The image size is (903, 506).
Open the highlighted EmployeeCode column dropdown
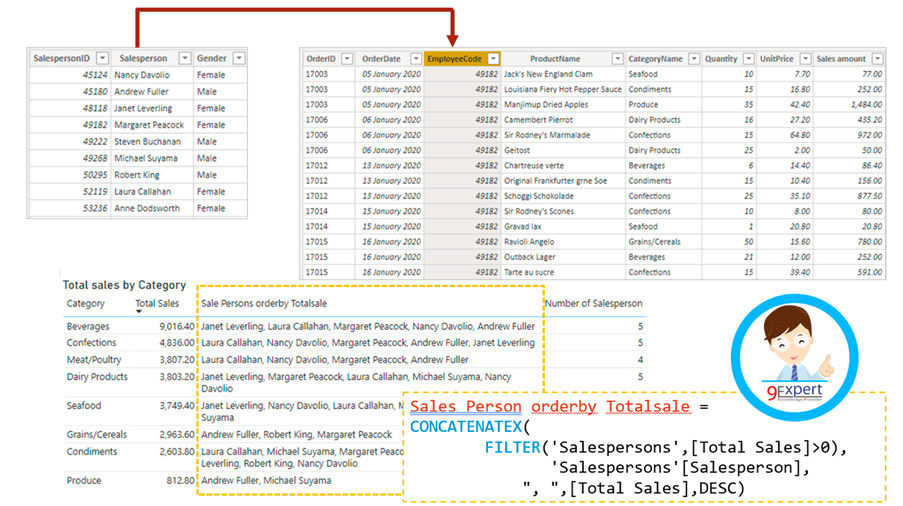(493, 59)
